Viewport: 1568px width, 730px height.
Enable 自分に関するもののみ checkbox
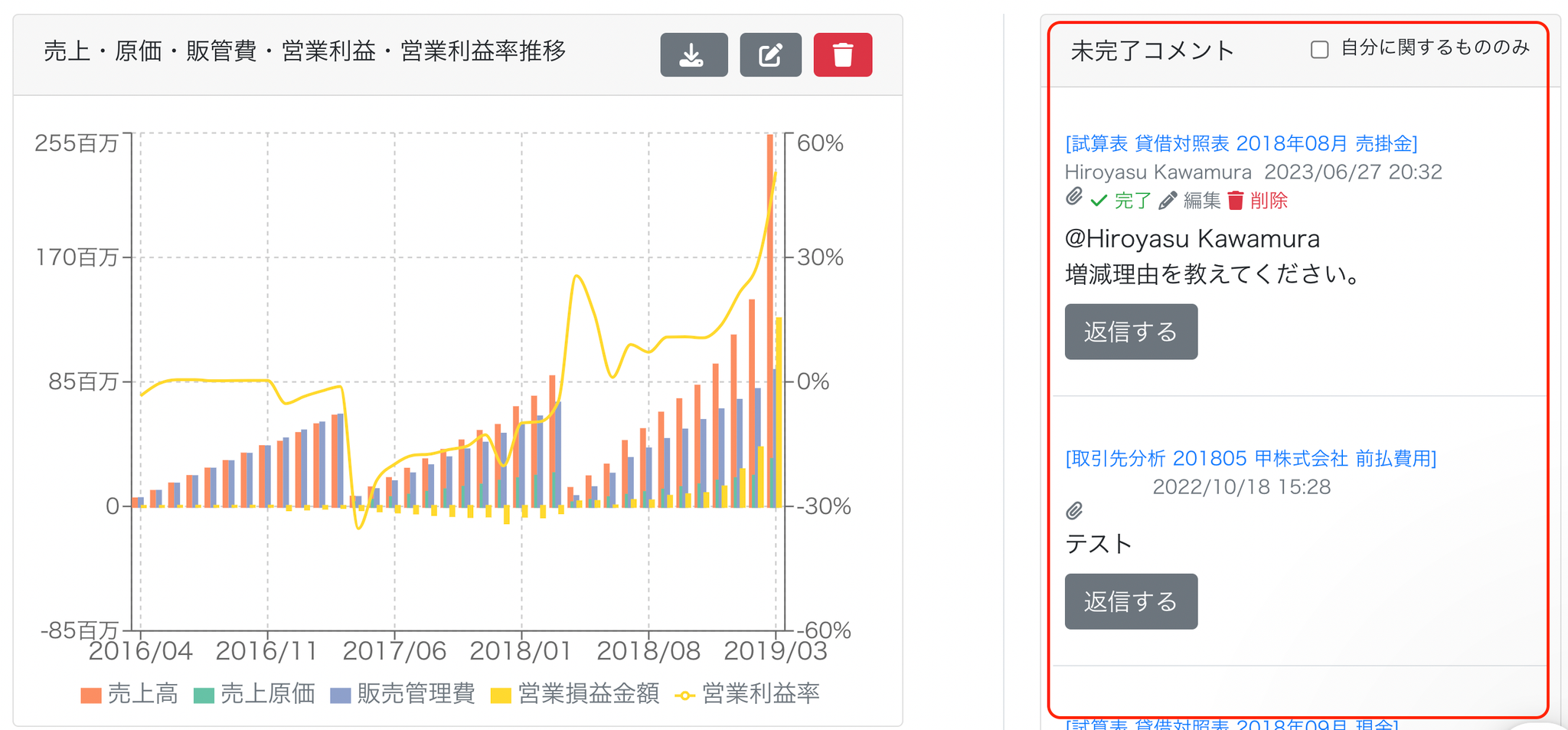(1319, 50)
